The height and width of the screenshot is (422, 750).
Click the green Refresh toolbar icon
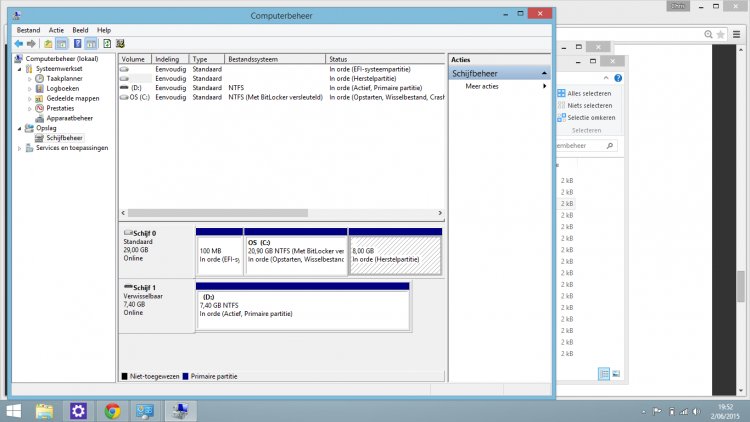pyautogui.click(x=106, y=44)
